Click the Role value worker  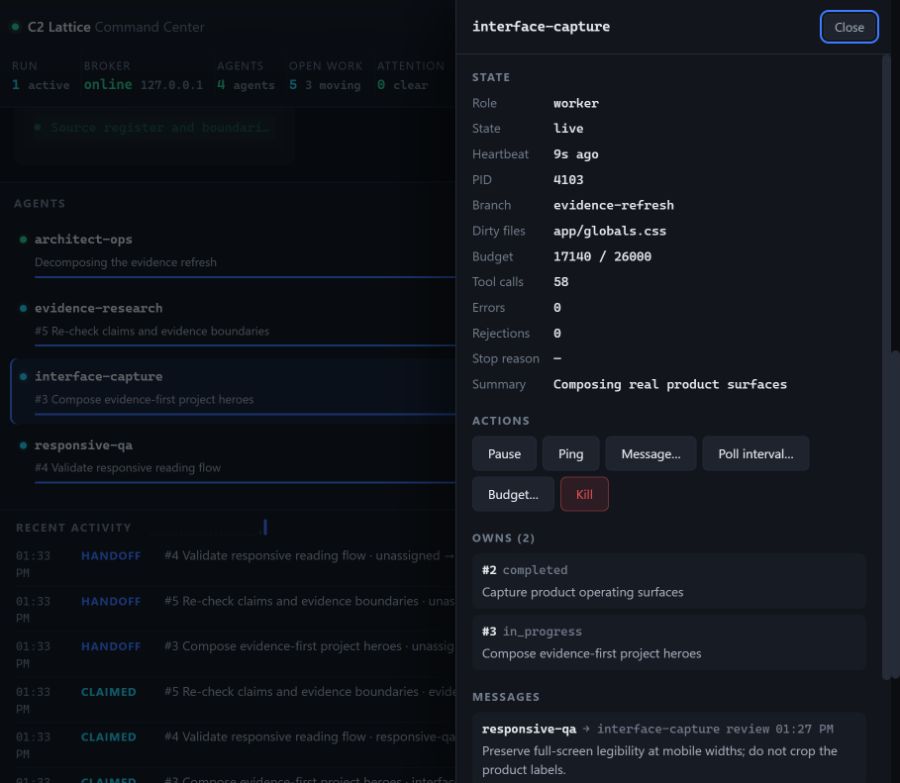click(576, 103)
